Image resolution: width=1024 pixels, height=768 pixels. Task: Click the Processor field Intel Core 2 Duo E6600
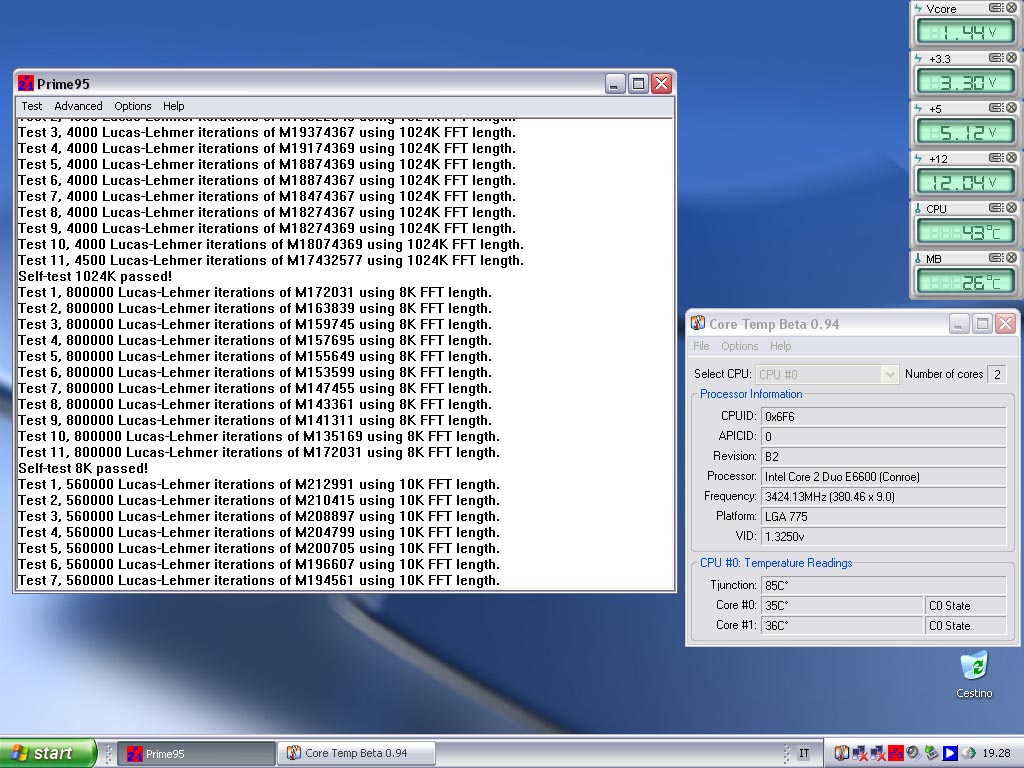(884, 477)
